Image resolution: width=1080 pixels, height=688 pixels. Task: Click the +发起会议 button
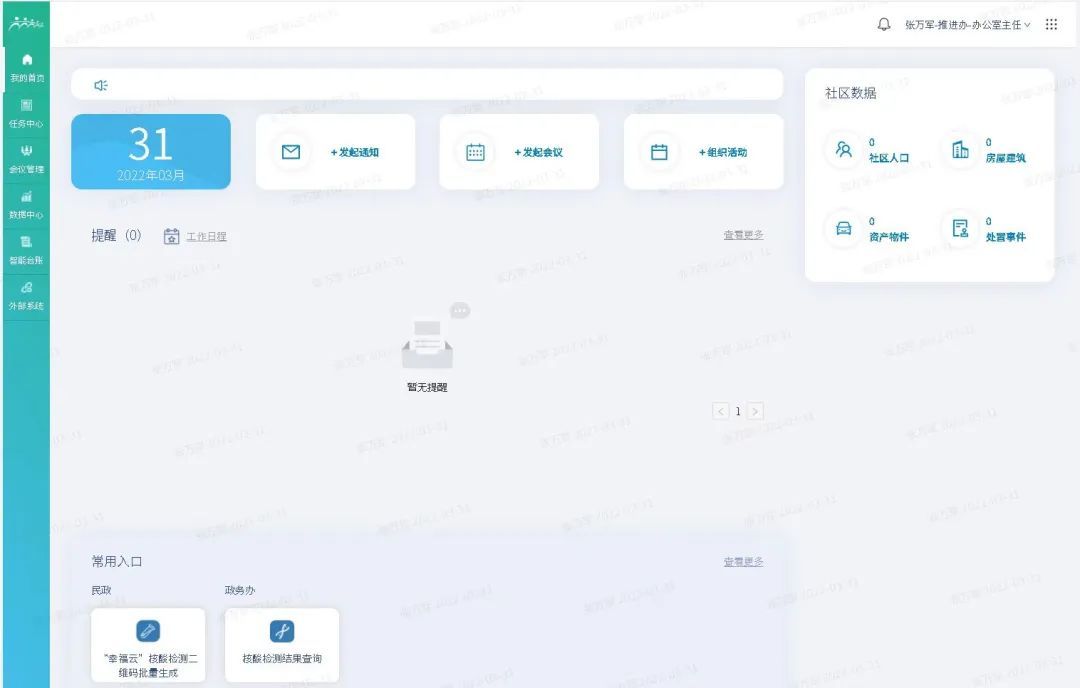tap(519, 152)
